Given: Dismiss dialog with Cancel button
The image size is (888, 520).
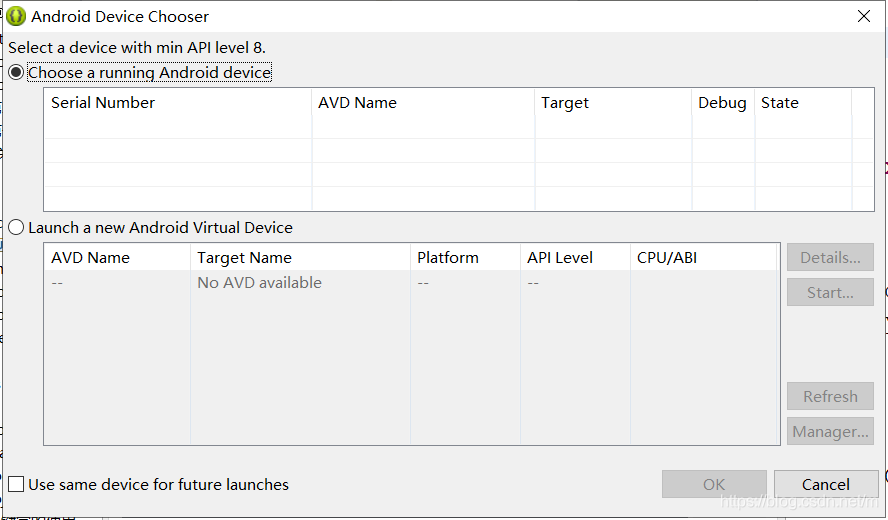Looking at the screenshot, I should (x=826, y=484).
